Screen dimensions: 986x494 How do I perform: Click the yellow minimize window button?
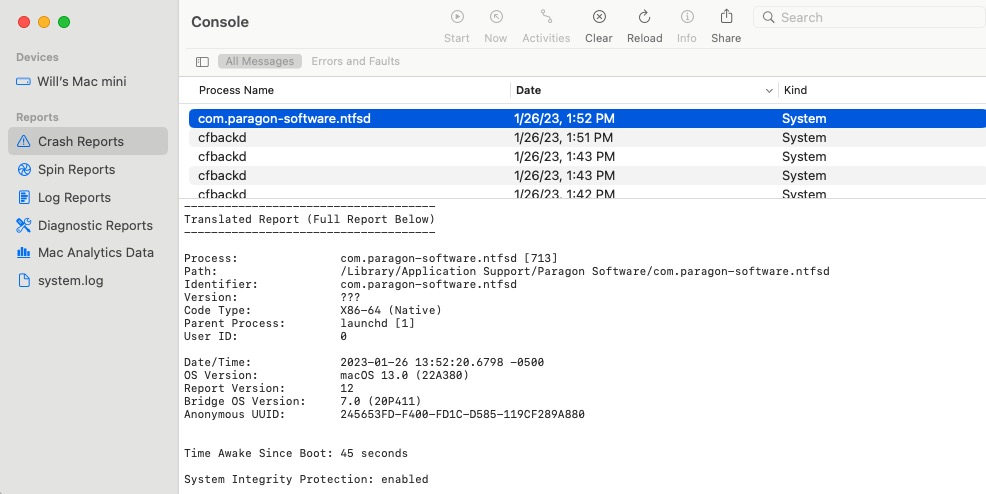click(x=44, y=22)
